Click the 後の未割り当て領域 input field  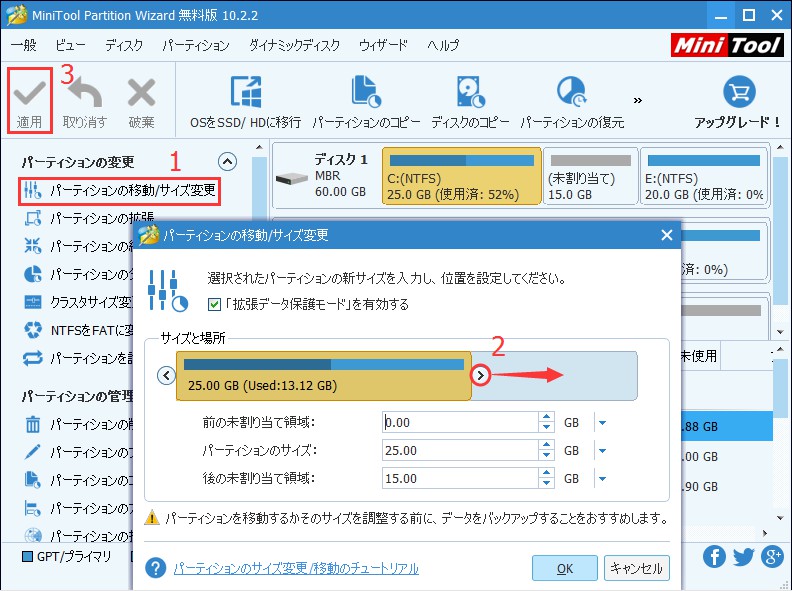click(x=460, y=478)
